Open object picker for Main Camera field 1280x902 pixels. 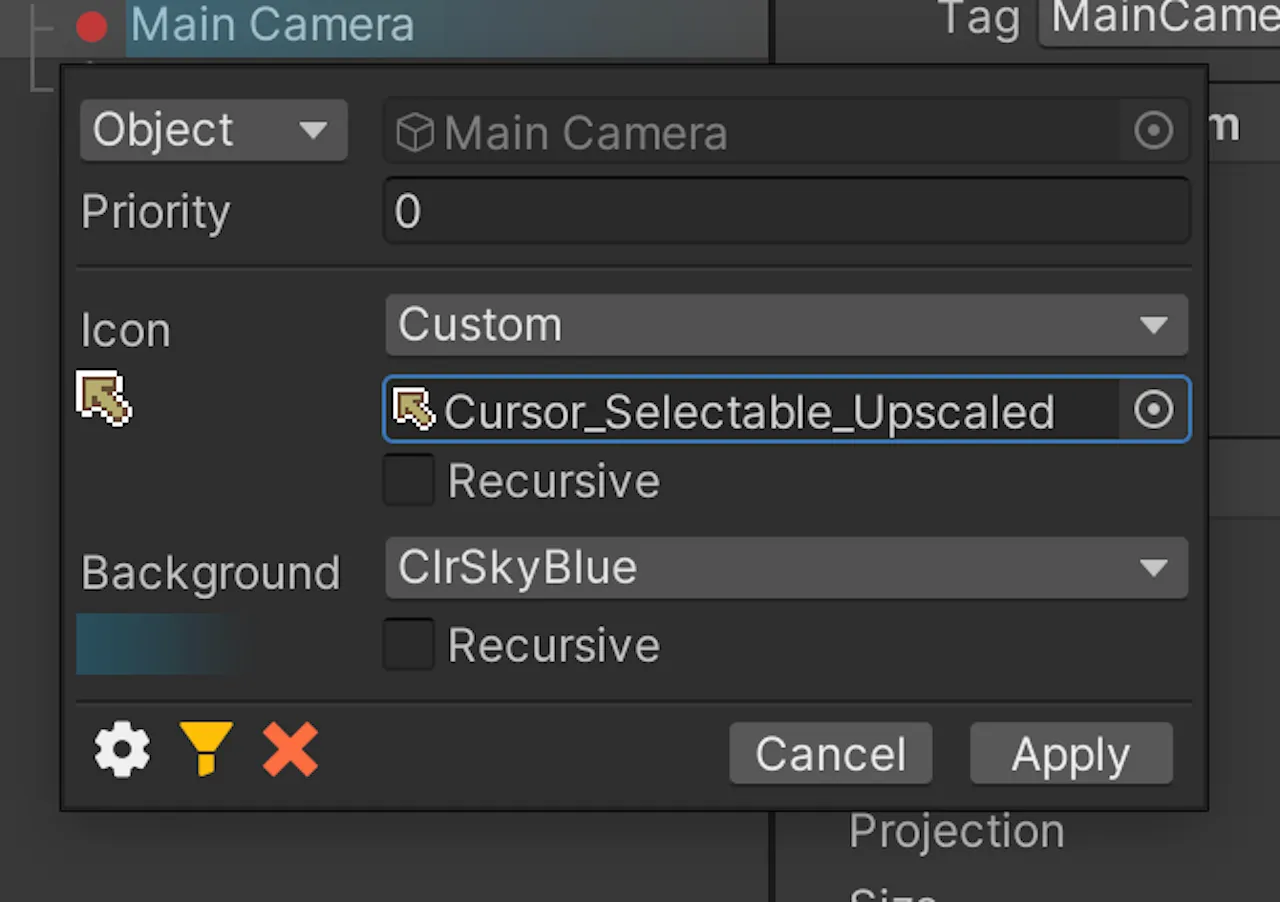(x=1153, y=130)
